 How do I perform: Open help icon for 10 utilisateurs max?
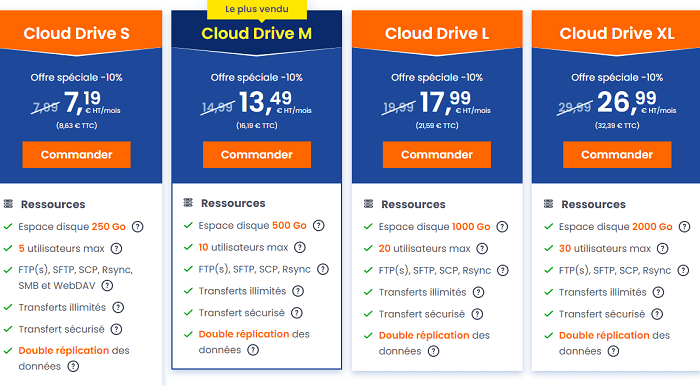(x=300, y=247)
